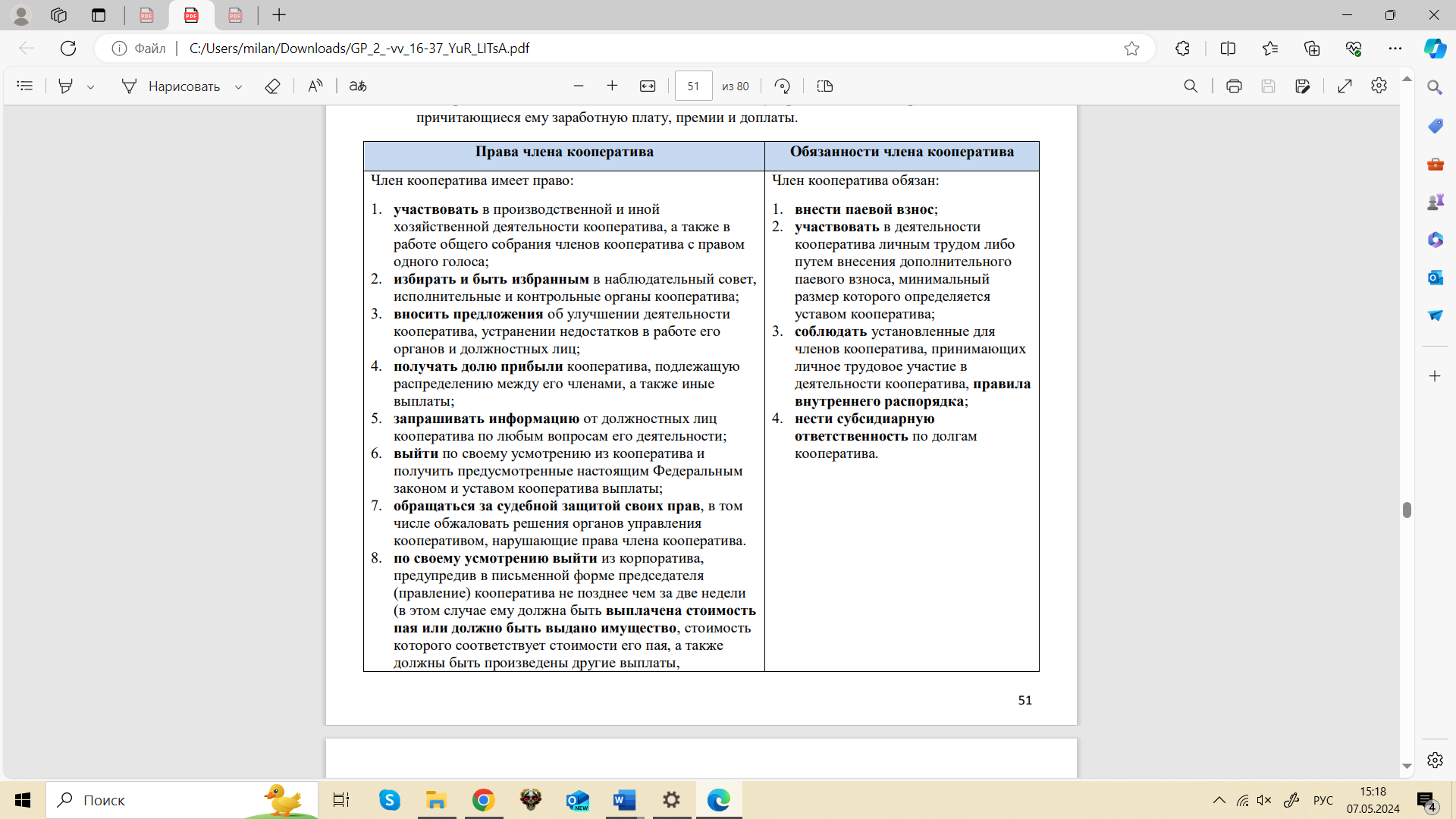Select the highlight marker tool
This screenshot has height=819, width=1456.
coord(66,86)
